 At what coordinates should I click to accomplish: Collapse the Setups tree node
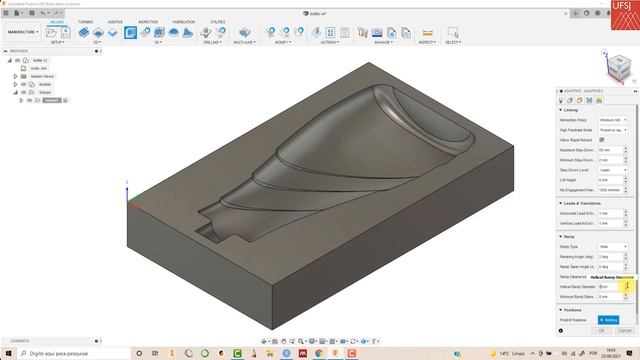click(16, 92)
